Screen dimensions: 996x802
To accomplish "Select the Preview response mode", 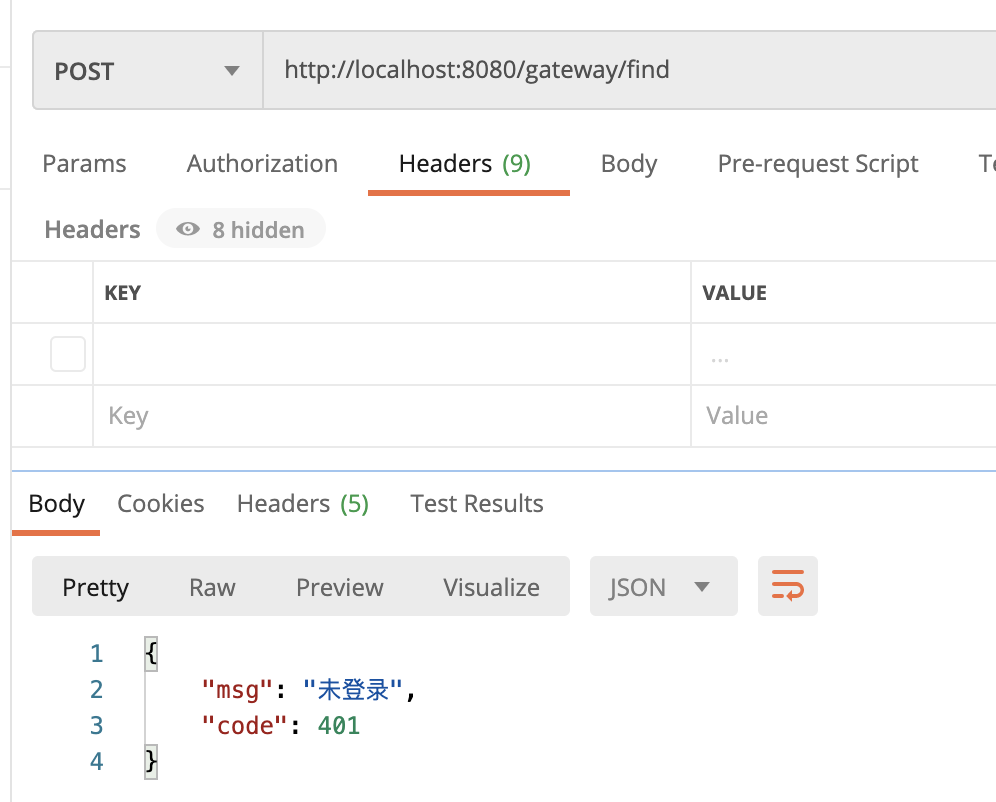I will (x=339, y=588).
